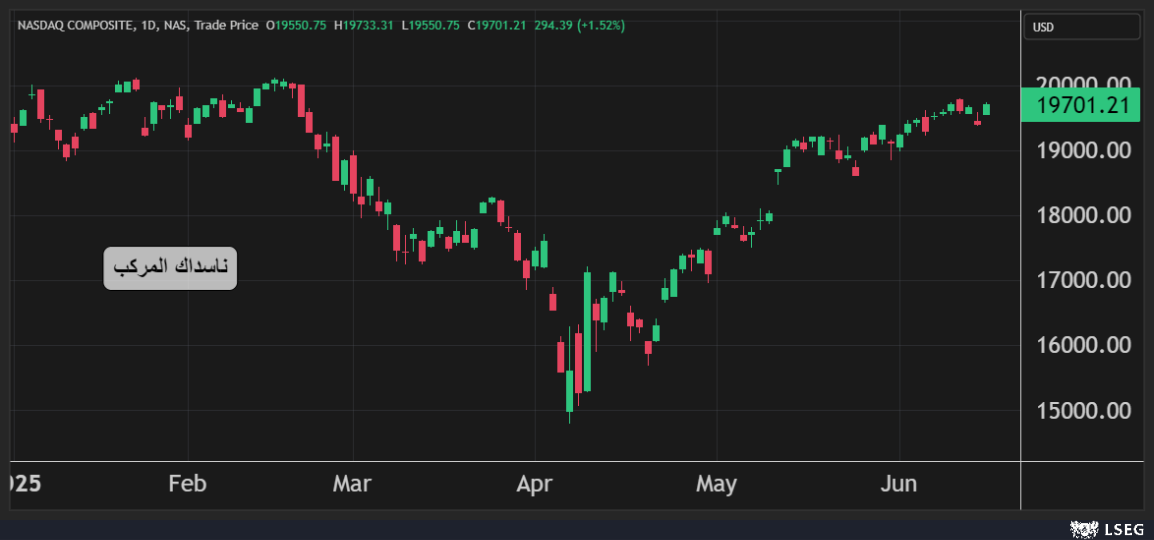Select the 16000.00 price scale level
Image resolution: width=1154 pixels, height=540 pixels.
1084,345
